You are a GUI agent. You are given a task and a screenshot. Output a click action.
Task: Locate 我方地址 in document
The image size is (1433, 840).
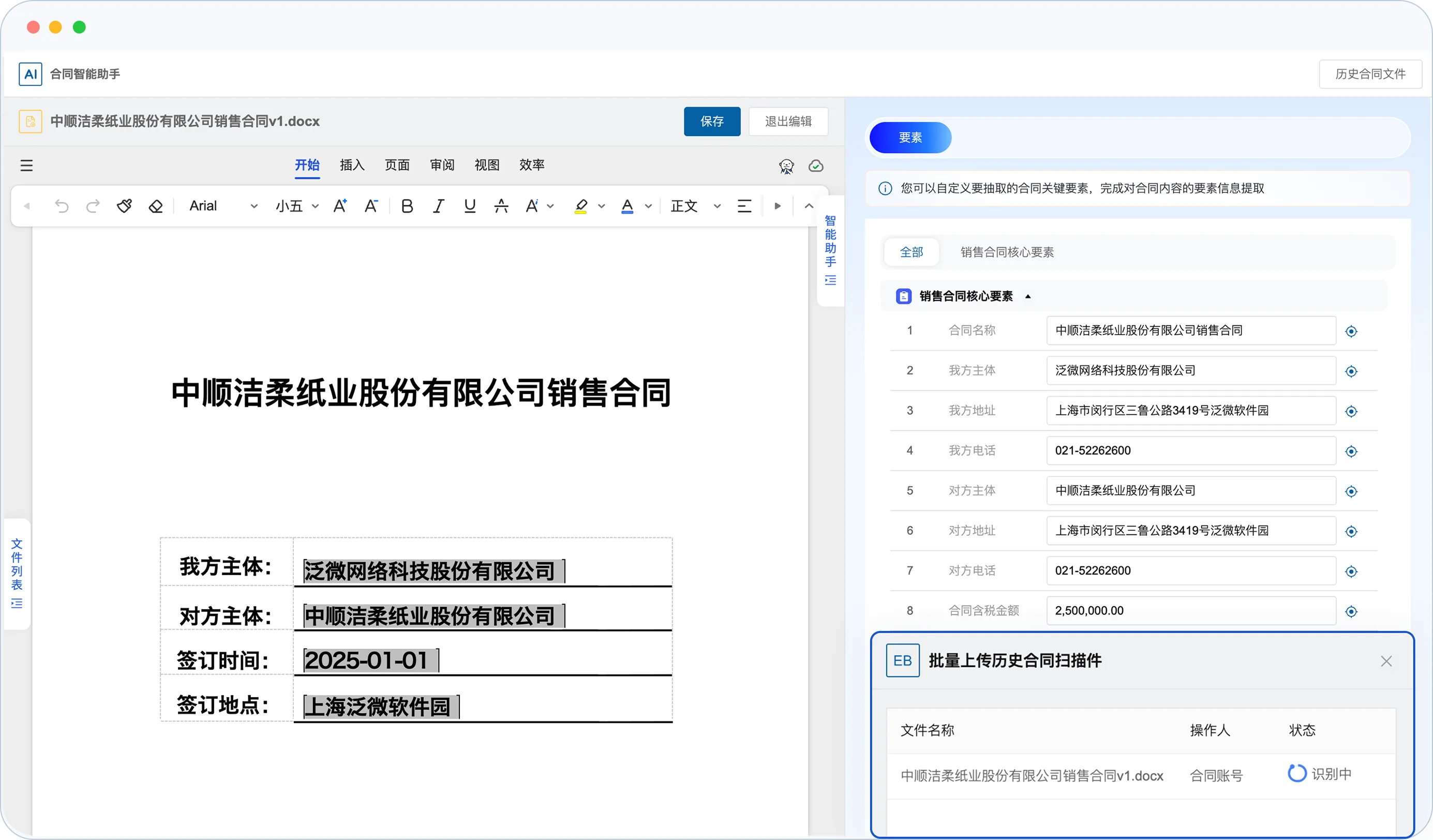tap(1351, 411)
